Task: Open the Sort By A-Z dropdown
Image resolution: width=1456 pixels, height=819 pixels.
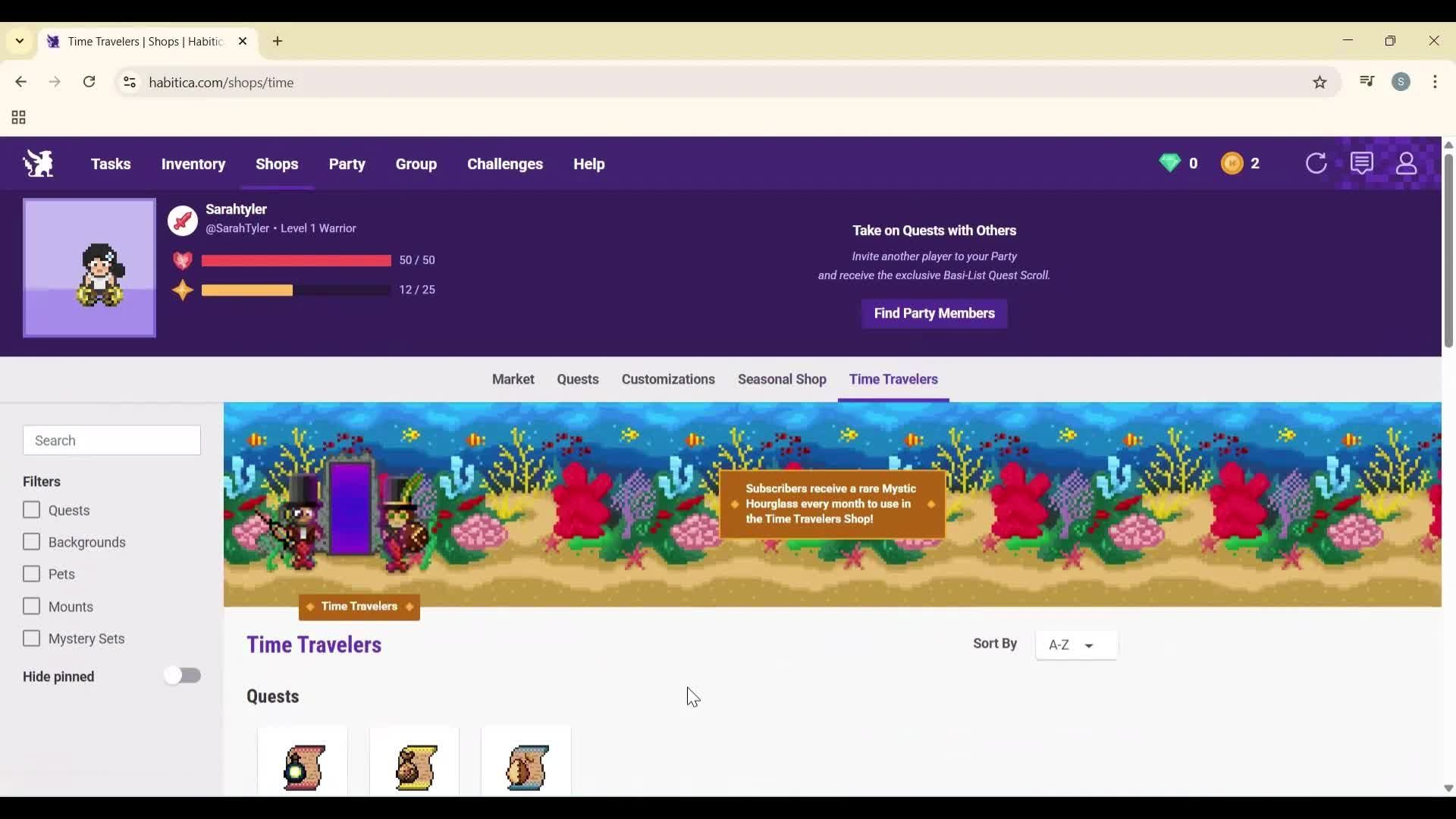Action: coord(1076,645)
